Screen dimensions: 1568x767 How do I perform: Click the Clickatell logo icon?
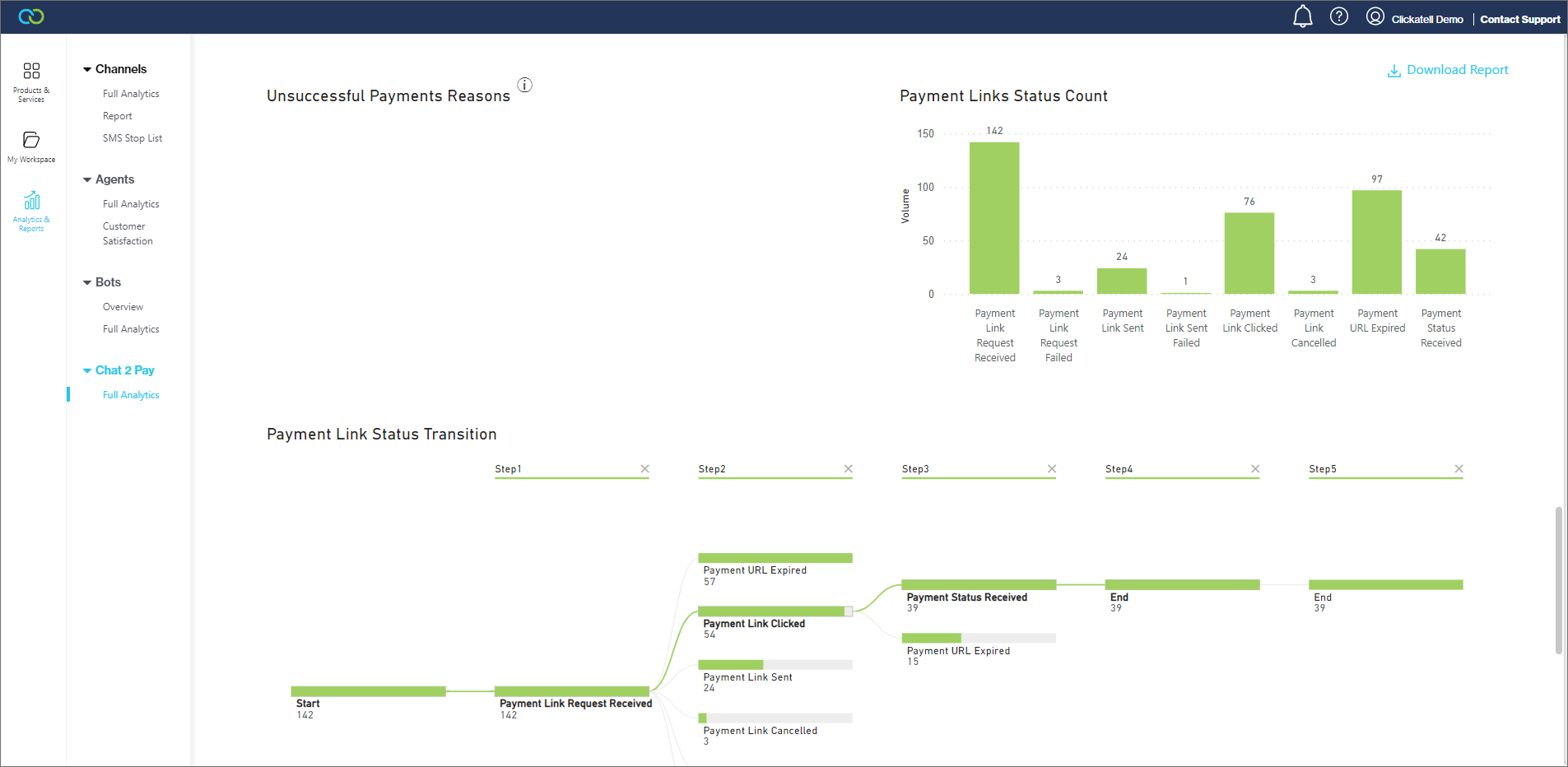coord(31,16)
